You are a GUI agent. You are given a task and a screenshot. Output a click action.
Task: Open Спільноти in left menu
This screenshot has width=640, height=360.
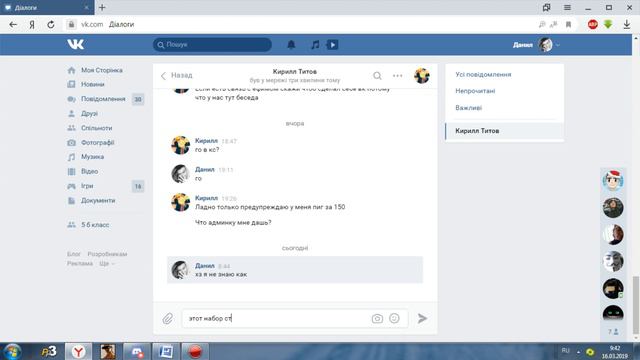[x=95, y=128]
